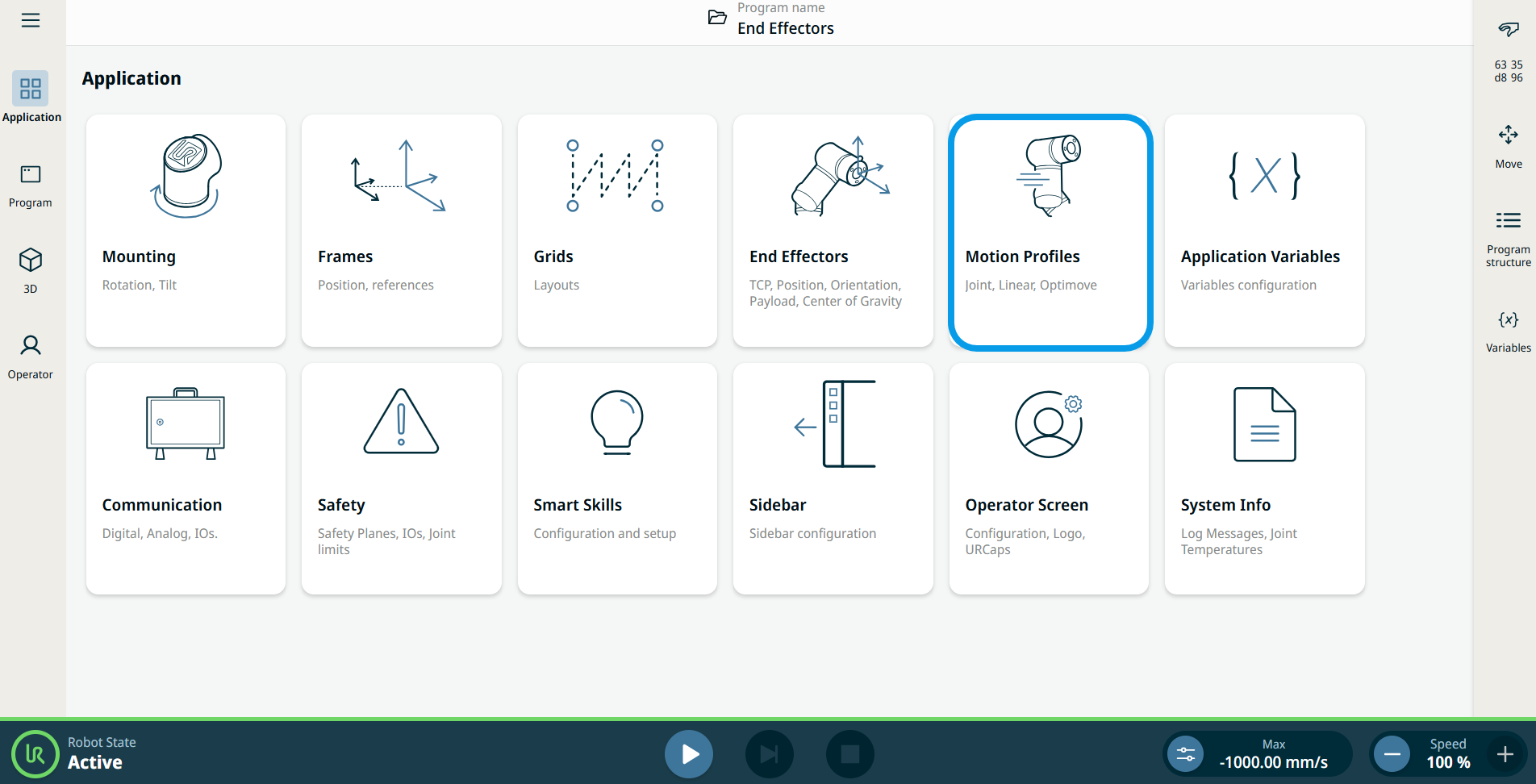Open the Communication IO settings
This screenshot has height=784, width=1536.
pos(186,479)
